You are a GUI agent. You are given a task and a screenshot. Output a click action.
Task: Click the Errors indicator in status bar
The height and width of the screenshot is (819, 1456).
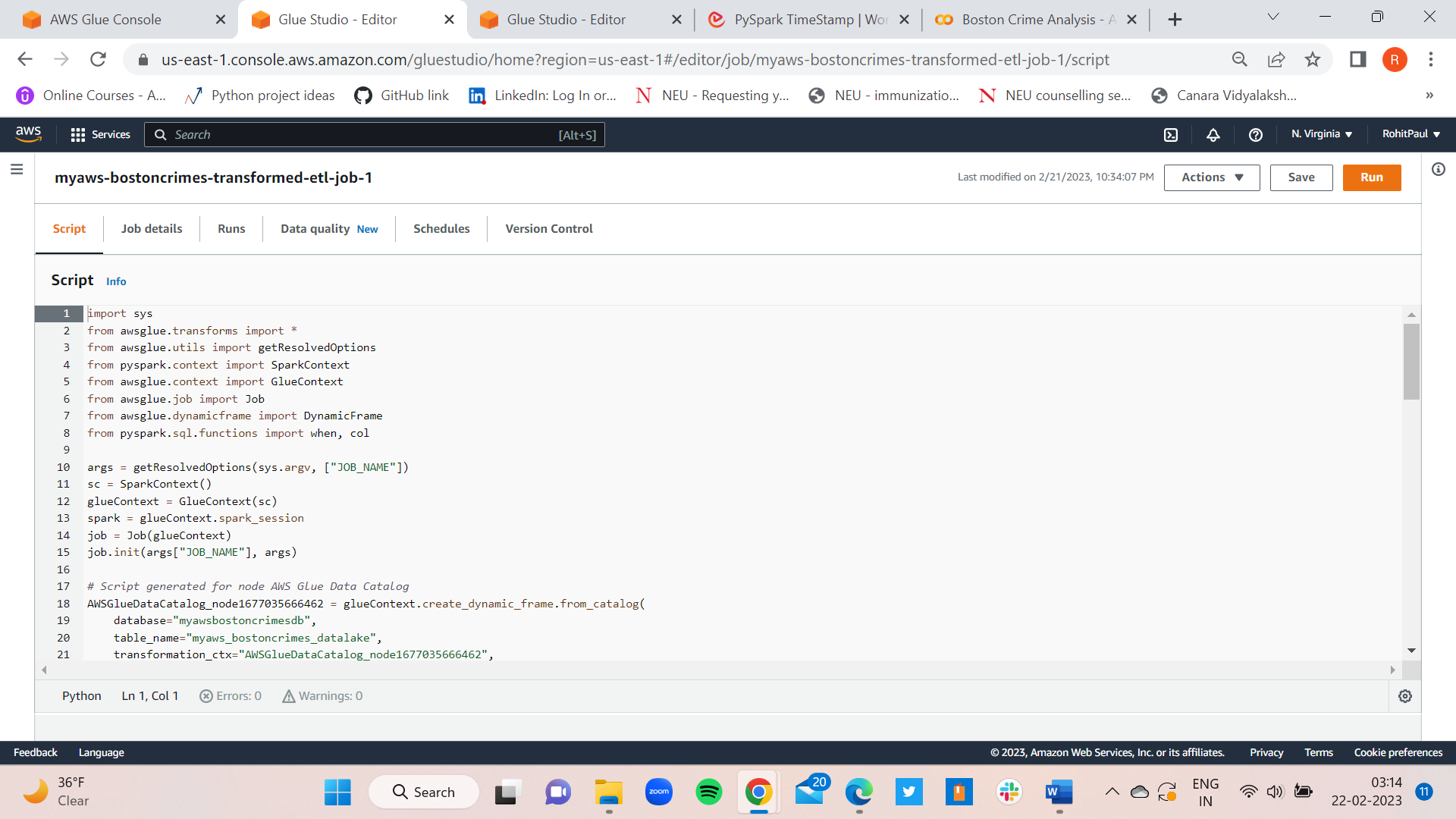[x=230, y=695]
